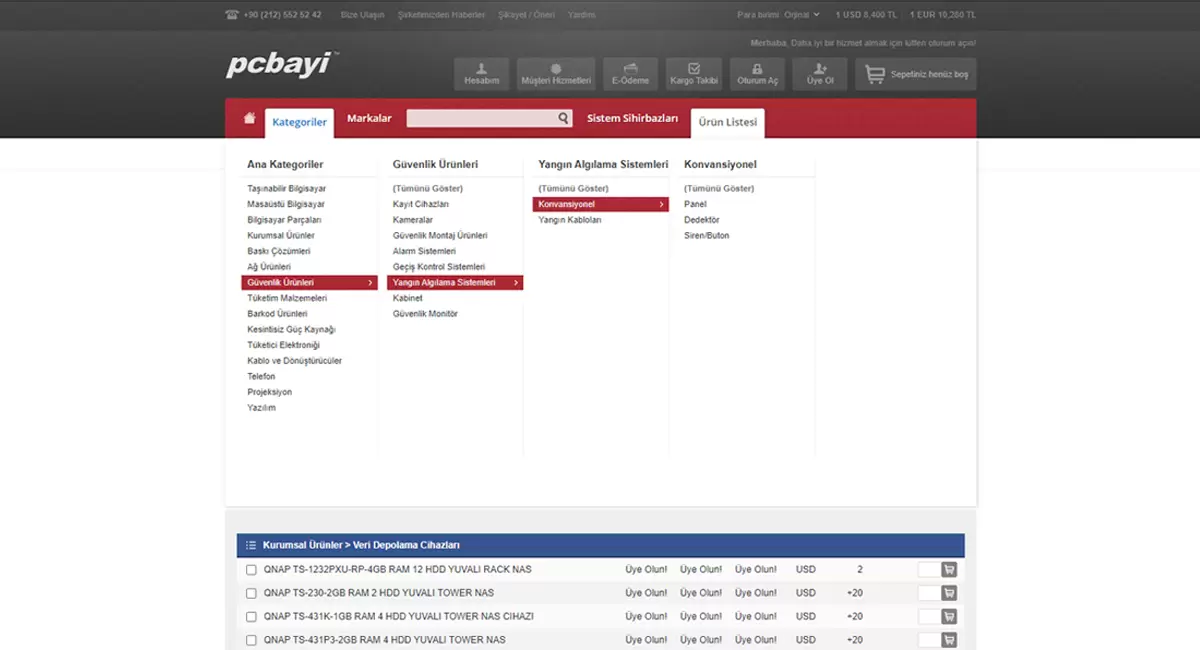Select Güvenlik Monitör item
This screenshot has height=650, width=1200.
pyautogui.click(x=425, y=314)
